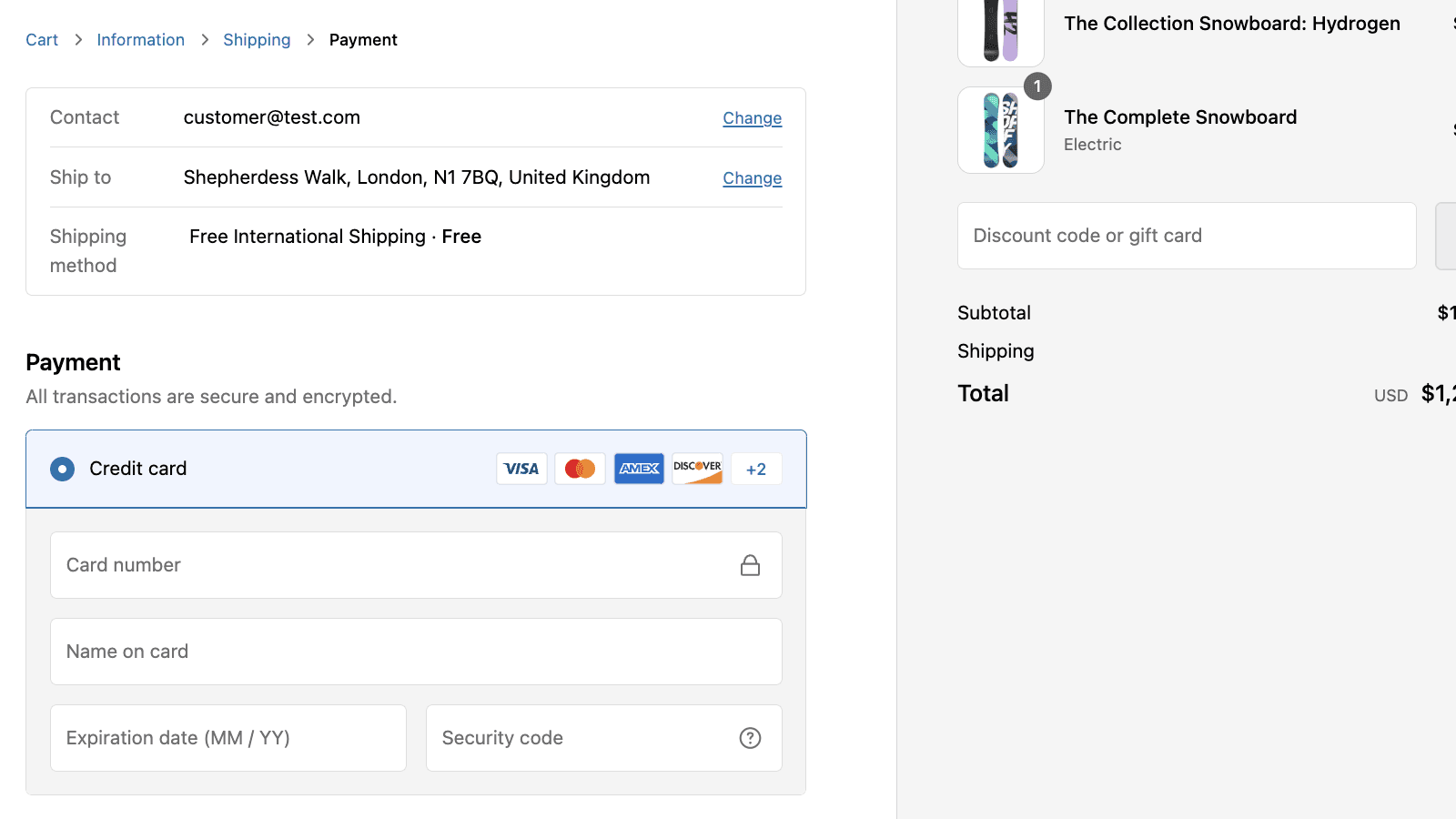Click the quantity badge on The Complete Snowboard
1456x819 pixels.
[x=1037, y=86]
